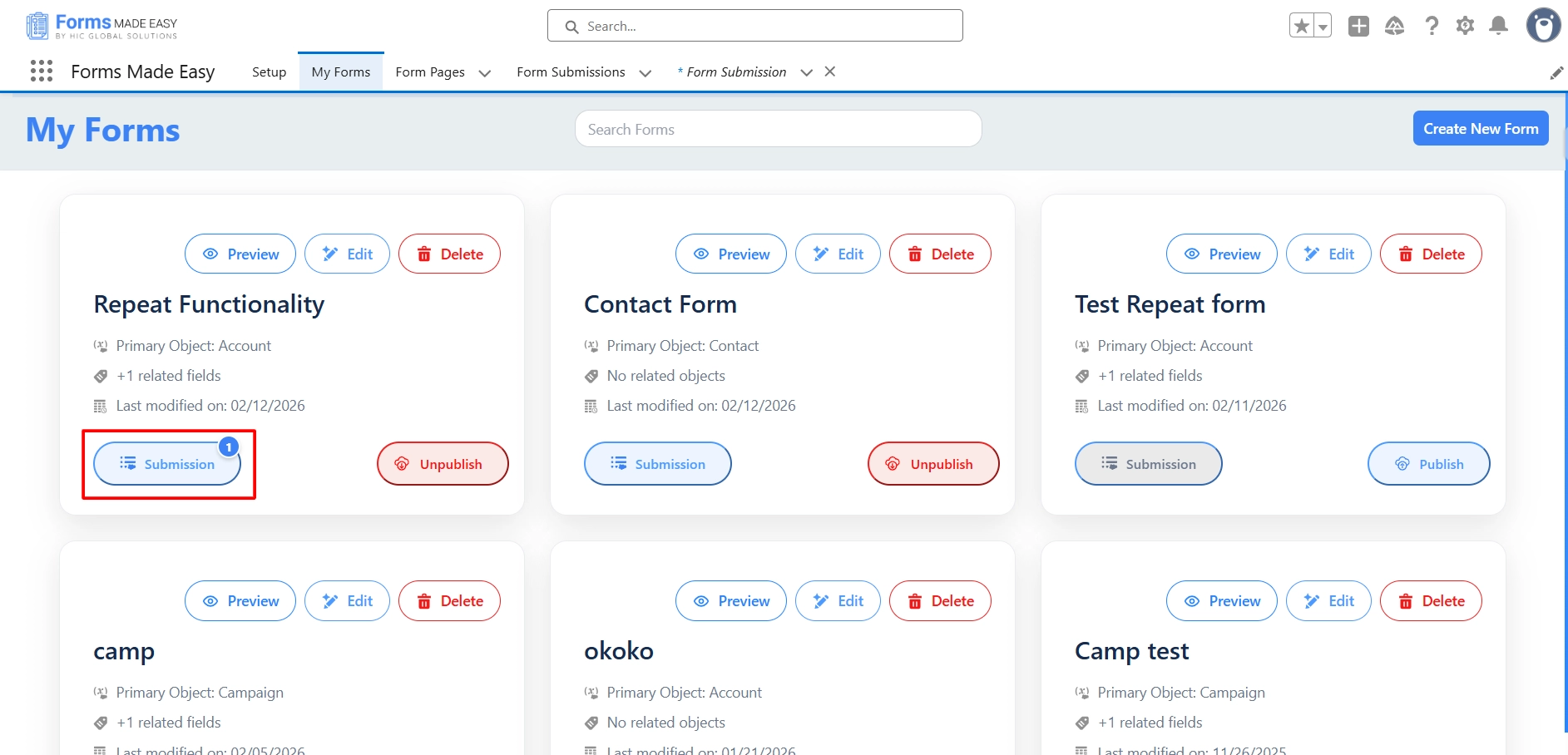Open the notifications bell
This screenshot has height=755, width=1568.
pyautogui.click(x=1498, y=27)
